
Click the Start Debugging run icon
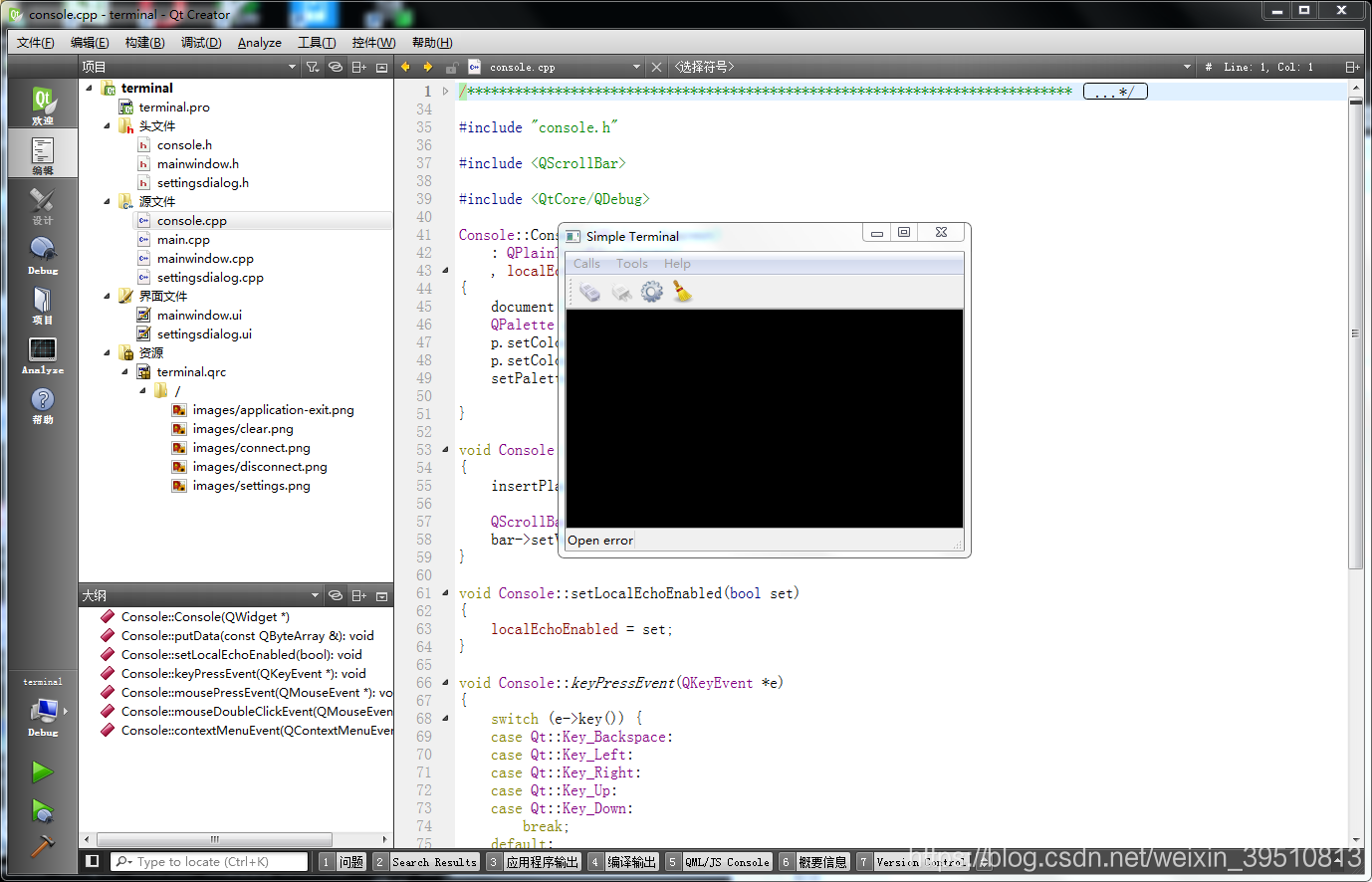click(x=42, y=810)
